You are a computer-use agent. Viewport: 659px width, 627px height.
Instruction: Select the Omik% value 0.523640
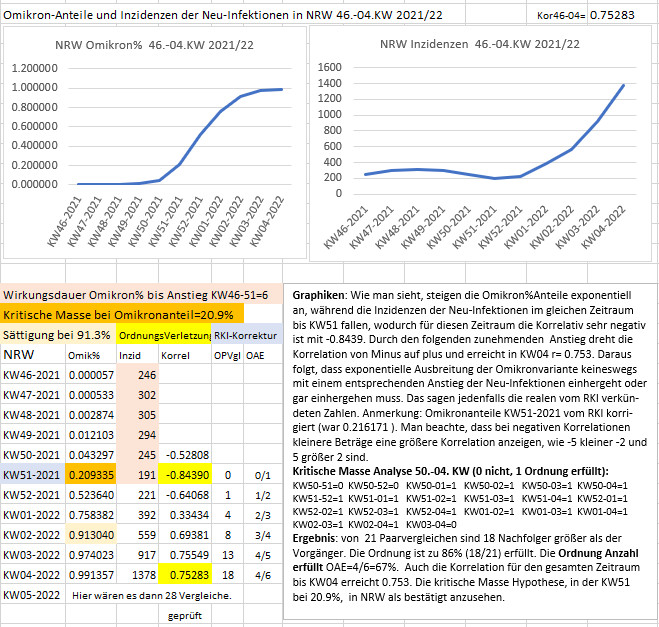pos(91,495)
